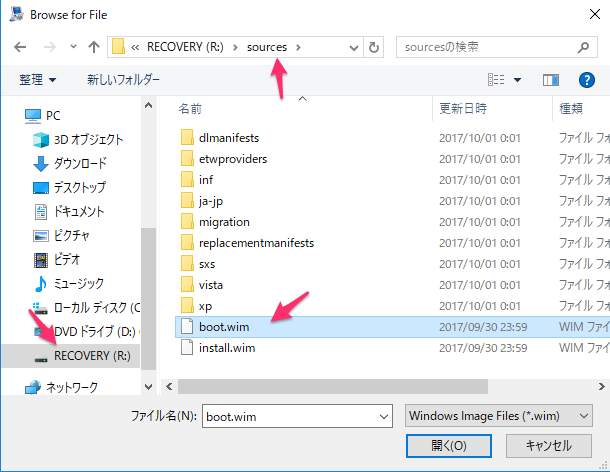Image resolution: width=610 pixels, height=472 pixels.
Task: Click the forward navigation arrow
Action: point(49,47)
